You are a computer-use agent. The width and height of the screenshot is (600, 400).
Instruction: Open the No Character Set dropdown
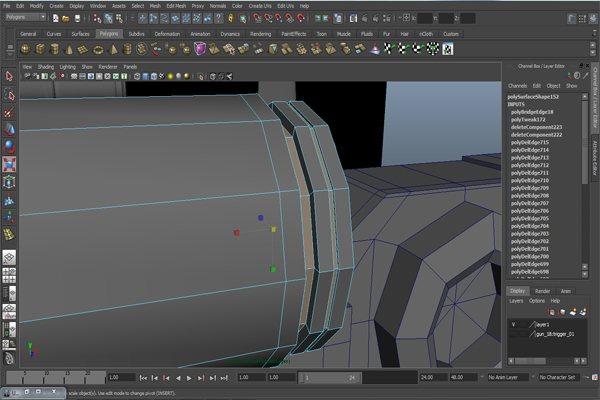[559, 377]
